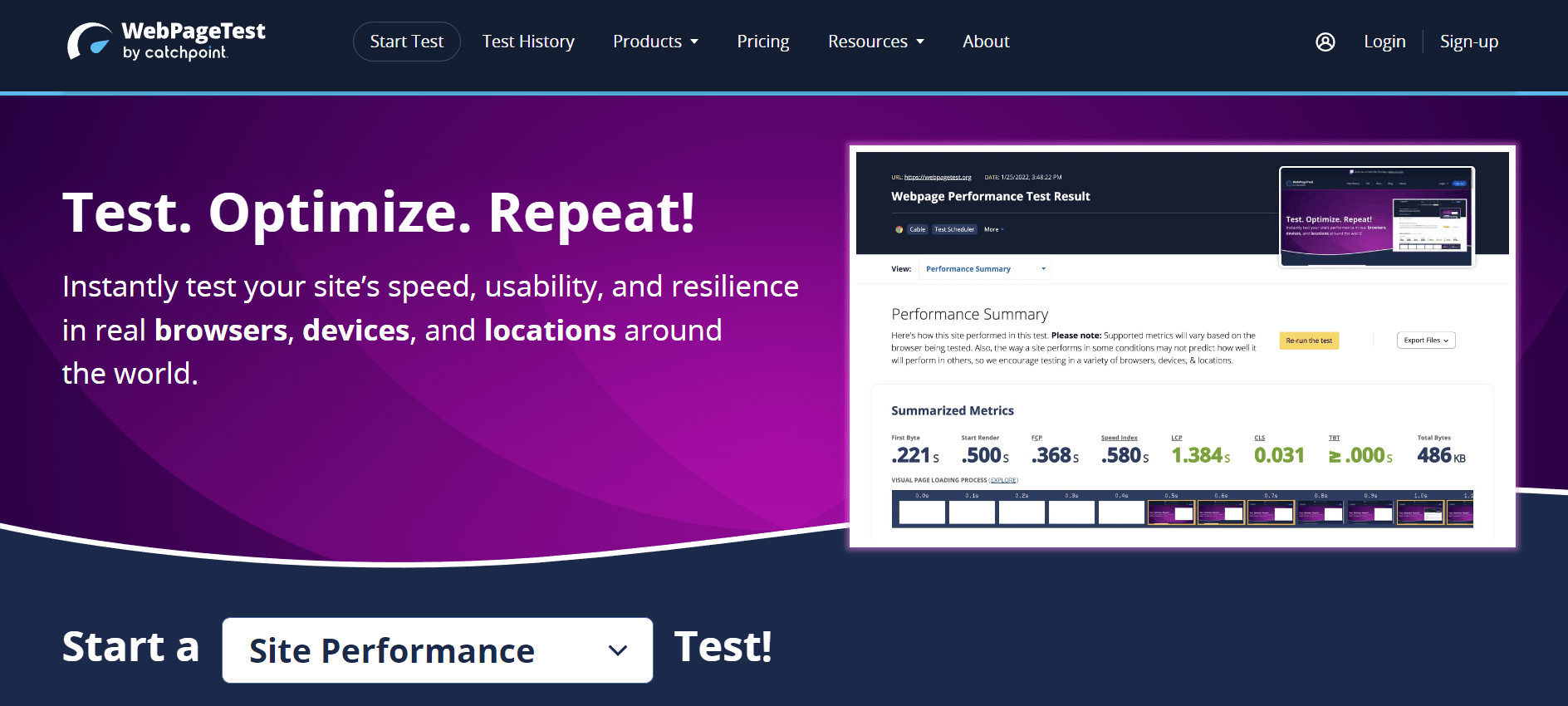Click the Chrome browser icon in result preview
This screenshot has width=1568, height=706.
(899, 229)
